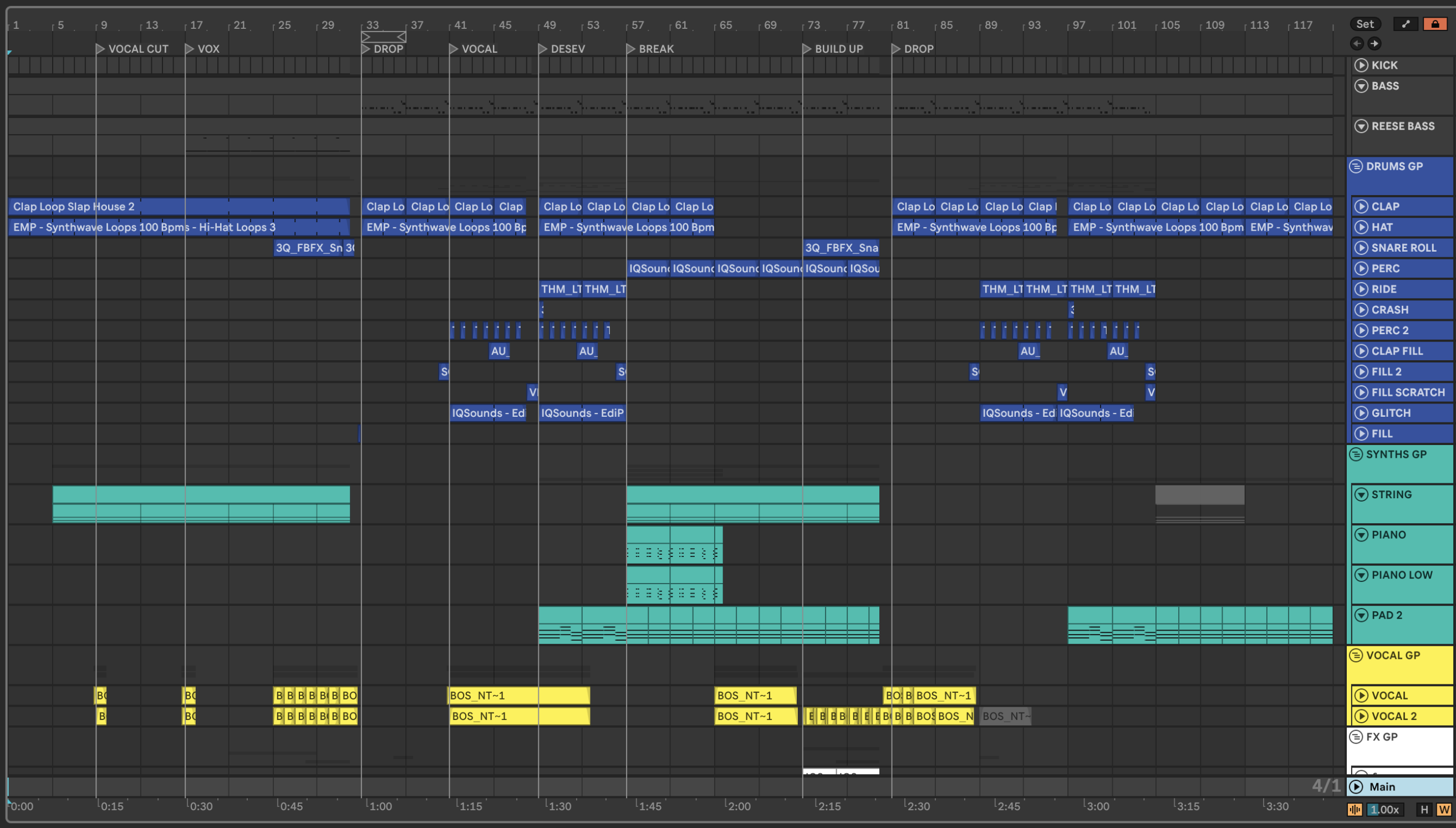1456x828 pixels.
Task: Jump to the previous locator with the left arrow
Action: [1357, 43]
